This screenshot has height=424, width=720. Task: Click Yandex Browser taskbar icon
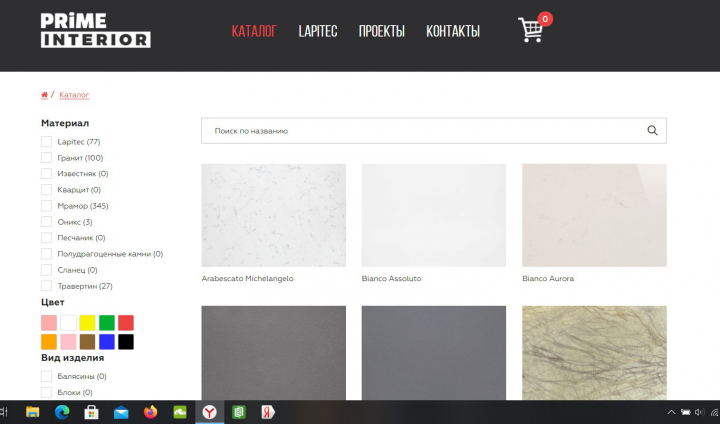209,412
